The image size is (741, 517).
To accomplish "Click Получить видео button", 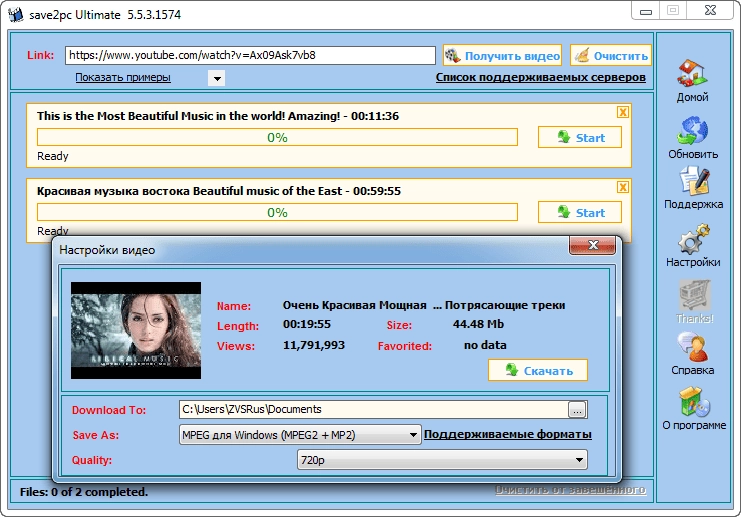I will (x=502, y=56).
